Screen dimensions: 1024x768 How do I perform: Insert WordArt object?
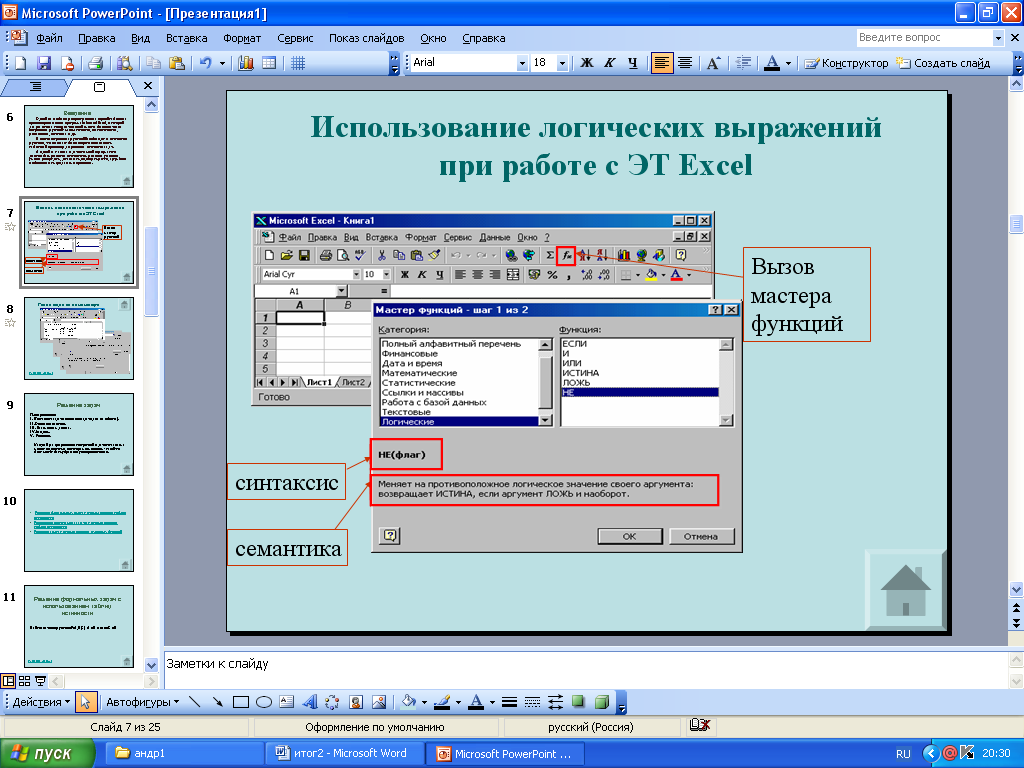pos(310,702)
